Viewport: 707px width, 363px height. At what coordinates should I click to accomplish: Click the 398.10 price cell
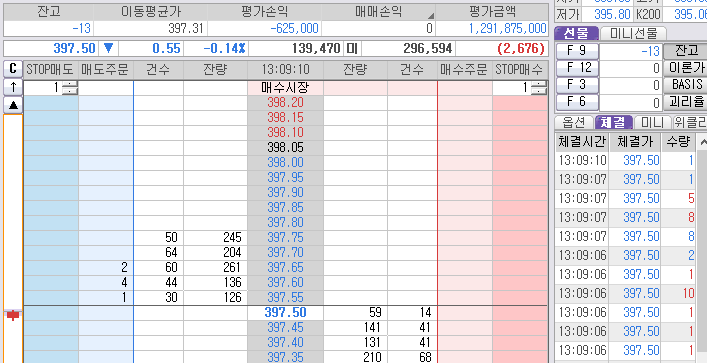pyautogui.click(x=285, y=133)
